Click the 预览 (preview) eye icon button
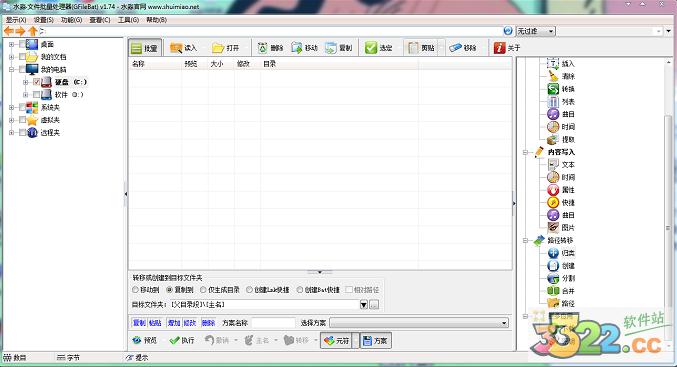677x367 pixels. tap(145, 340)
